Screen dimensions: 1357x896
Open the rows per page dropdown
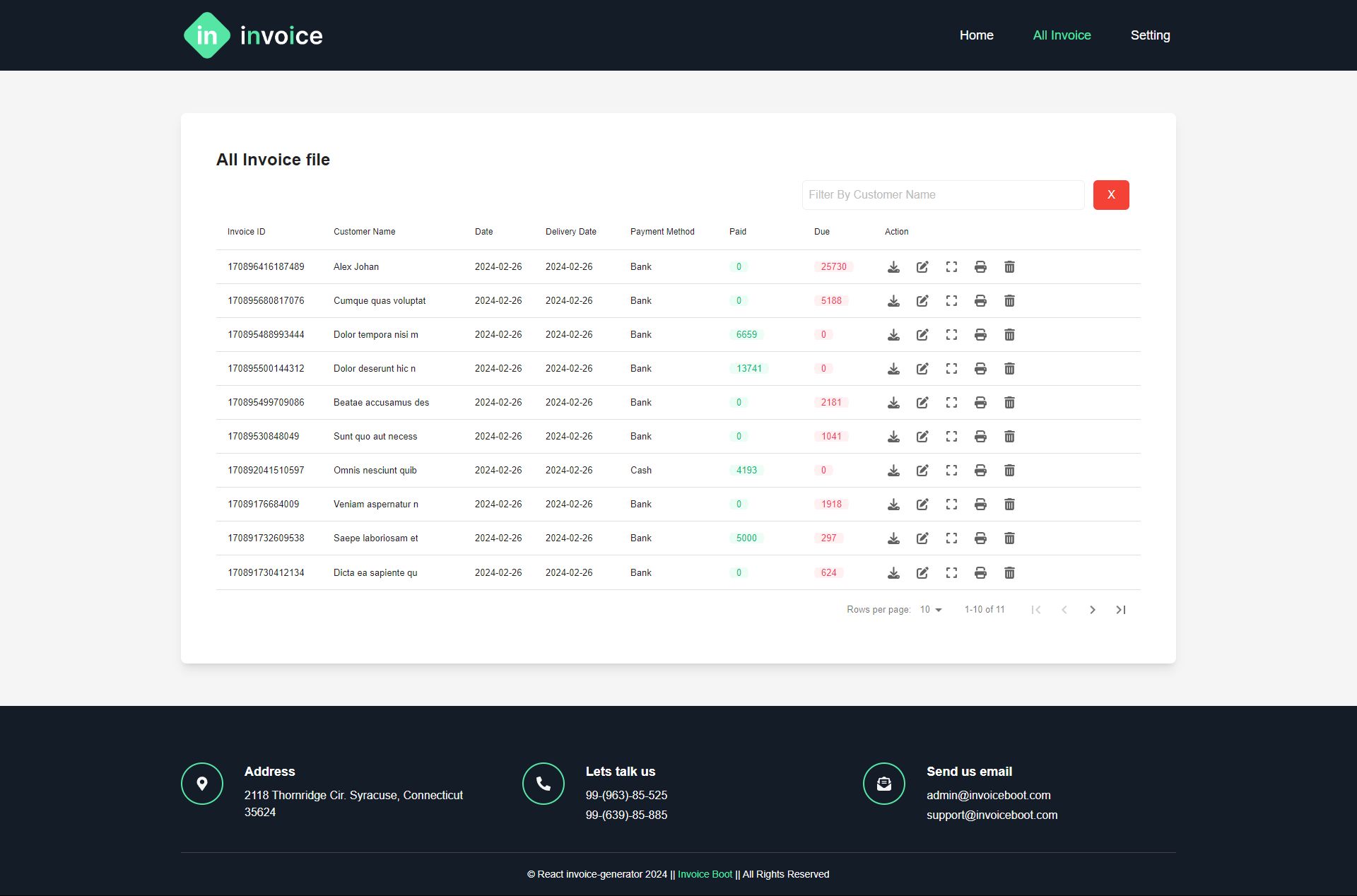[930, 610]
